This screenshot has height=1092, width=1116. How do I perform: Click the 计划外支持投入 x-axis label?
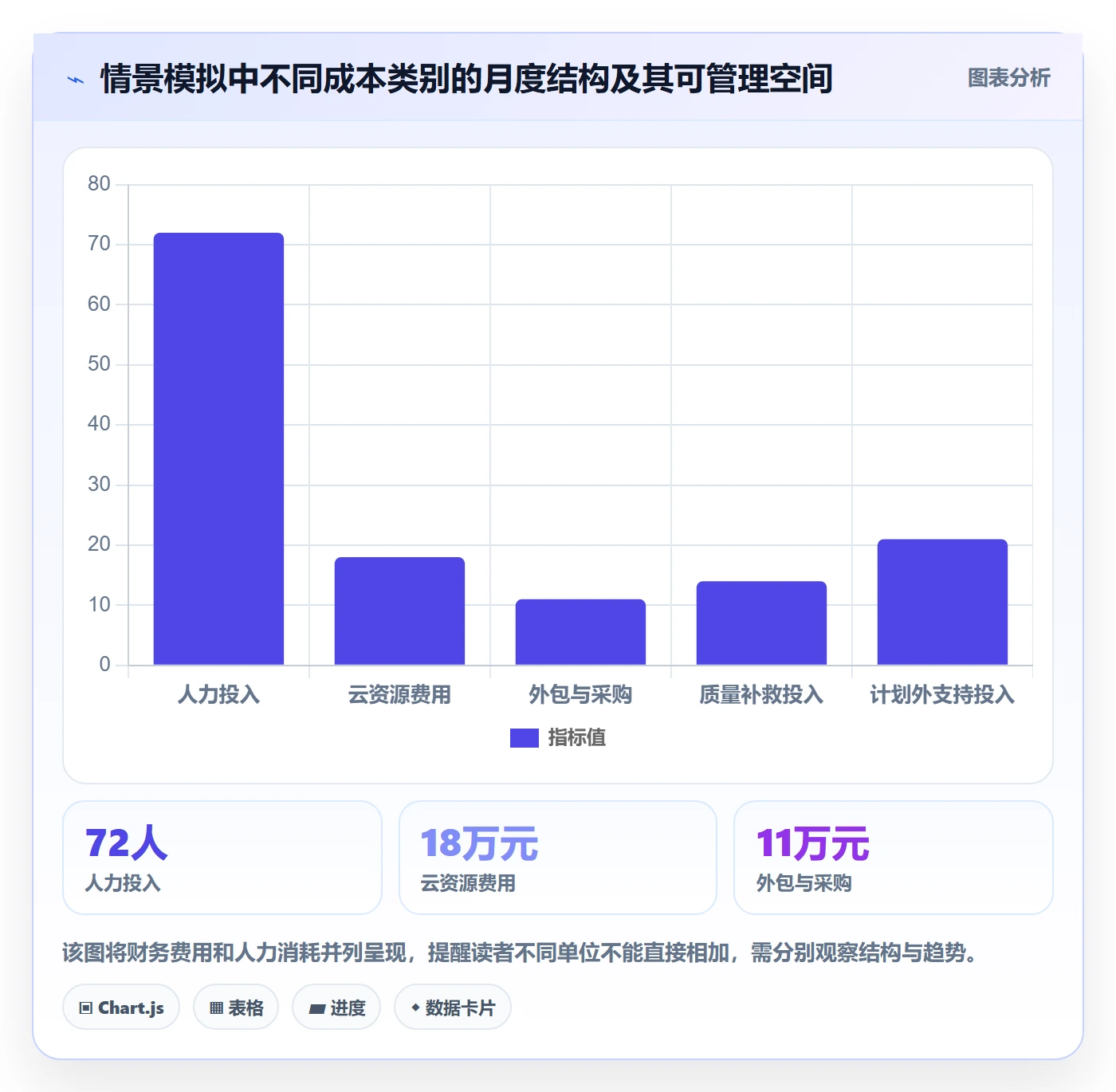[942, 695]
